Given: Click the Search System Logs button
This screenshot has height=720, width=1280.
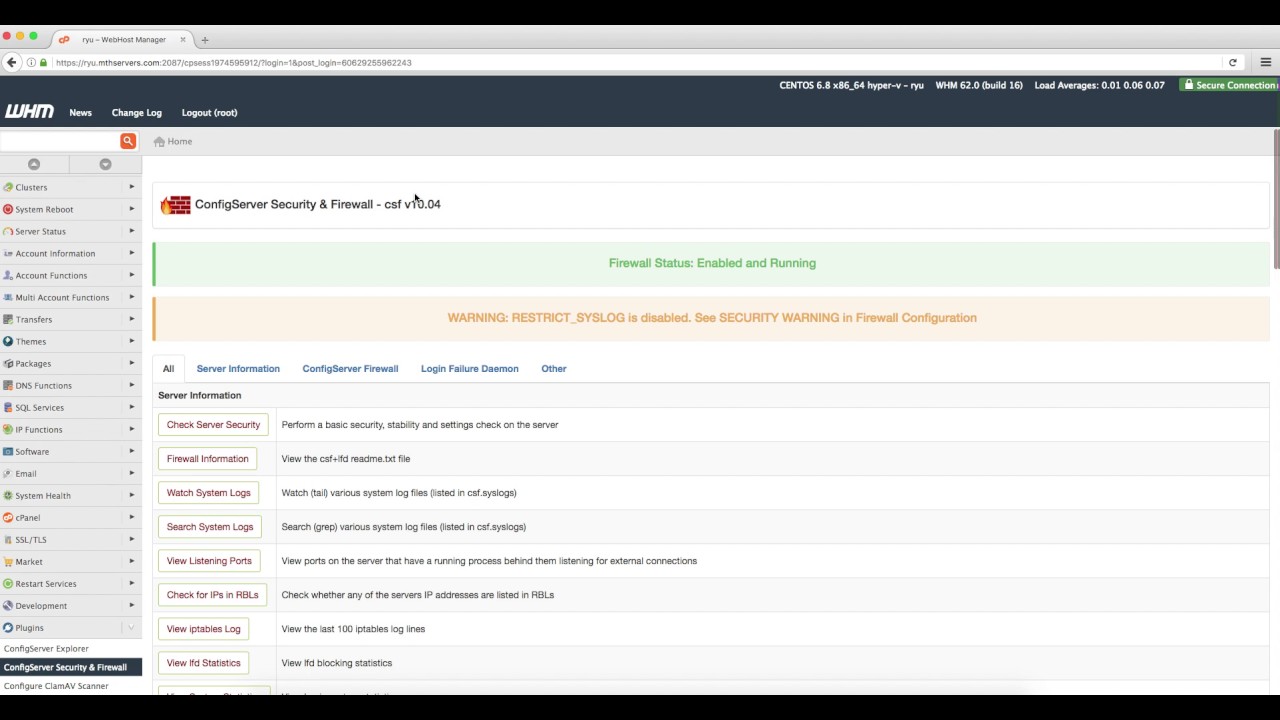Looking at the screenshot, I should 210,527.
